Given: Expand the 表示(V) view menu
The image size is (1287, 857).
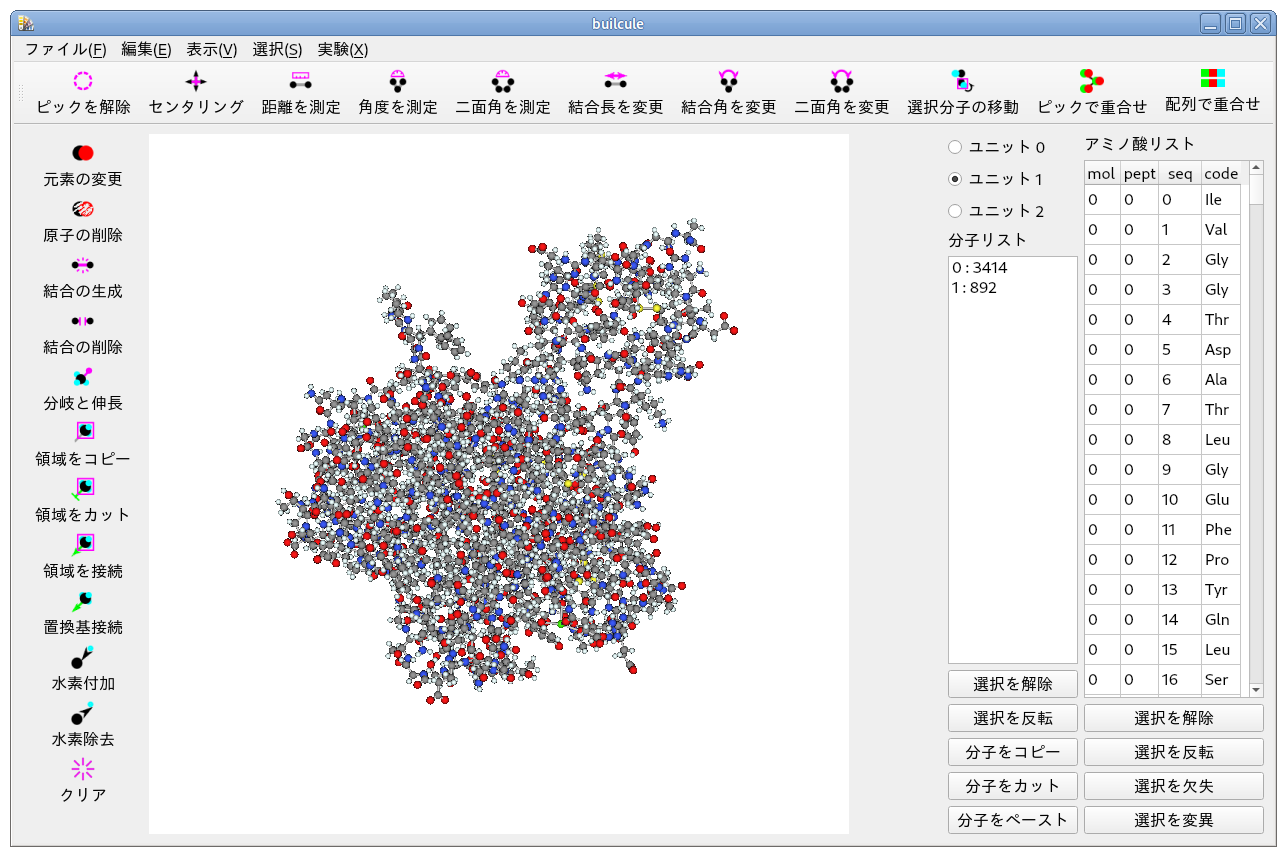Looking at the screenshot, I should [x=211, y=49].
